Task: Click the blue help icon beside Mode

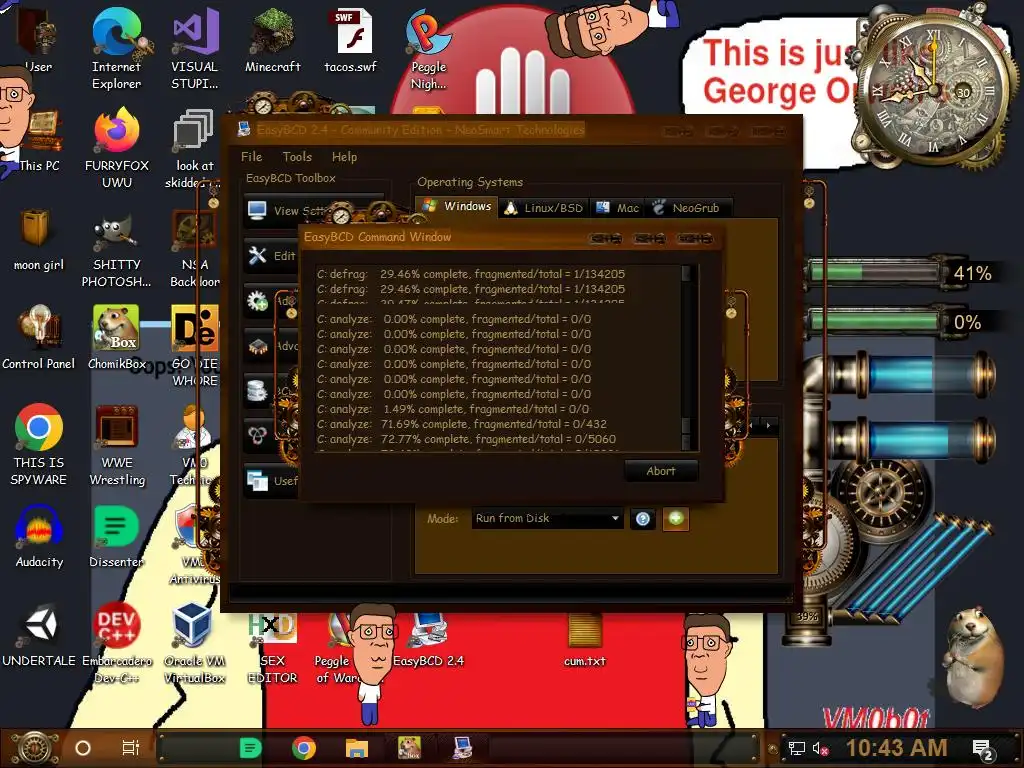Action: click(643, 519)
